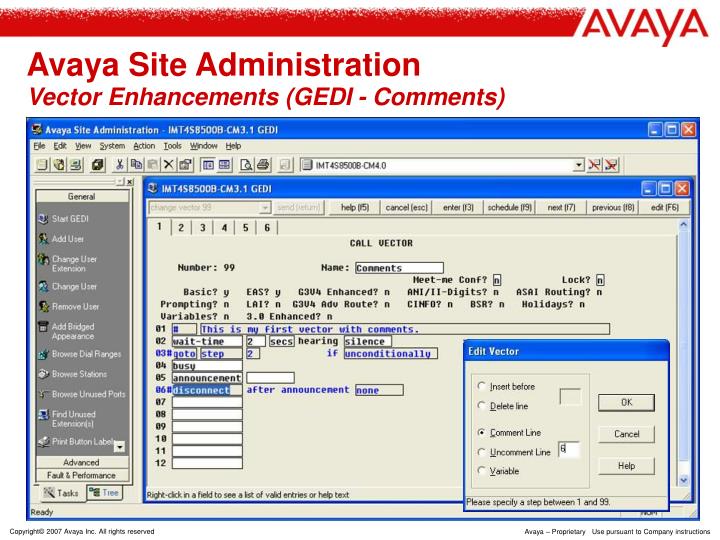The height and width of the screenshot is (540, 720).
Task: Open the change vector 99 command dropdown
Action: click(264, 208)
